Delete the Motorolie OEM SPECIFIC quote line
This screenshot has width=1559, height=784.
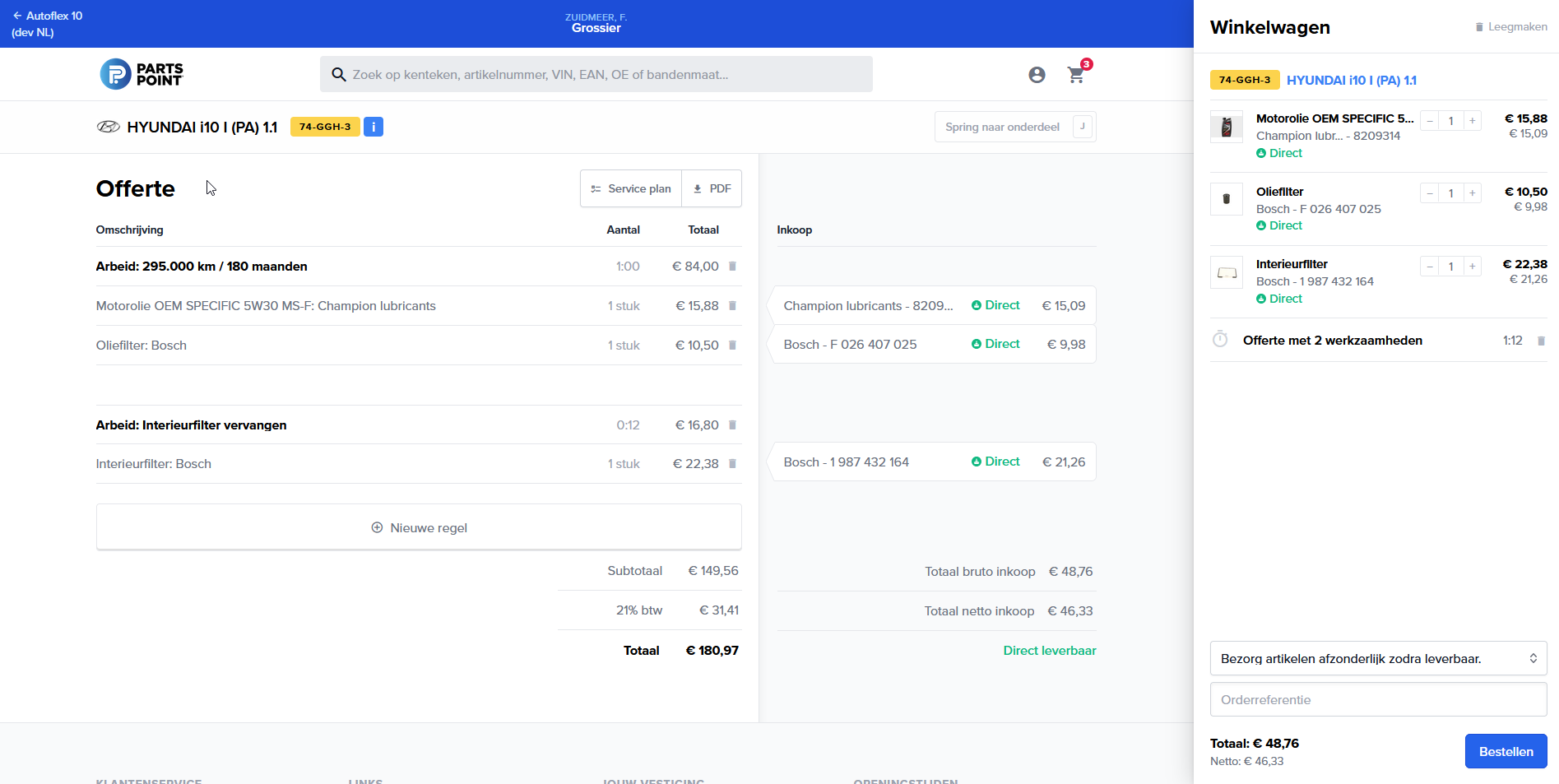coord(732,306)
